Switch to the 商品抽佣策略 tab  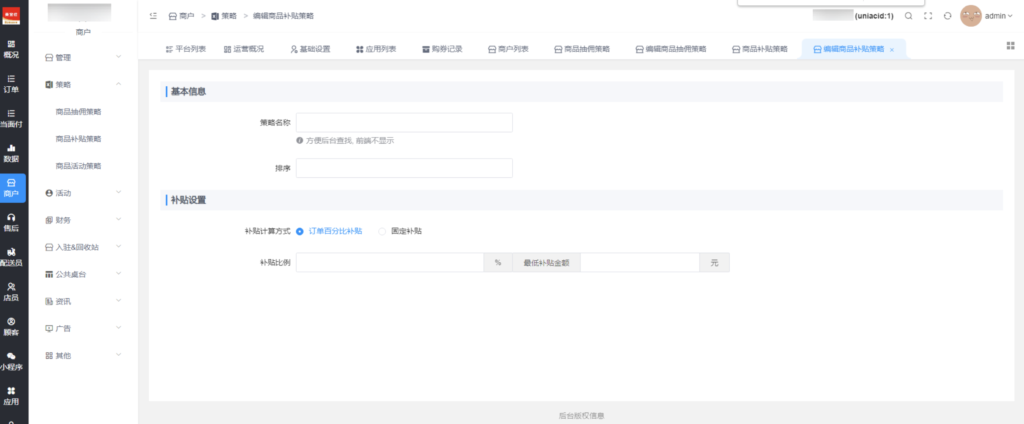582,49
